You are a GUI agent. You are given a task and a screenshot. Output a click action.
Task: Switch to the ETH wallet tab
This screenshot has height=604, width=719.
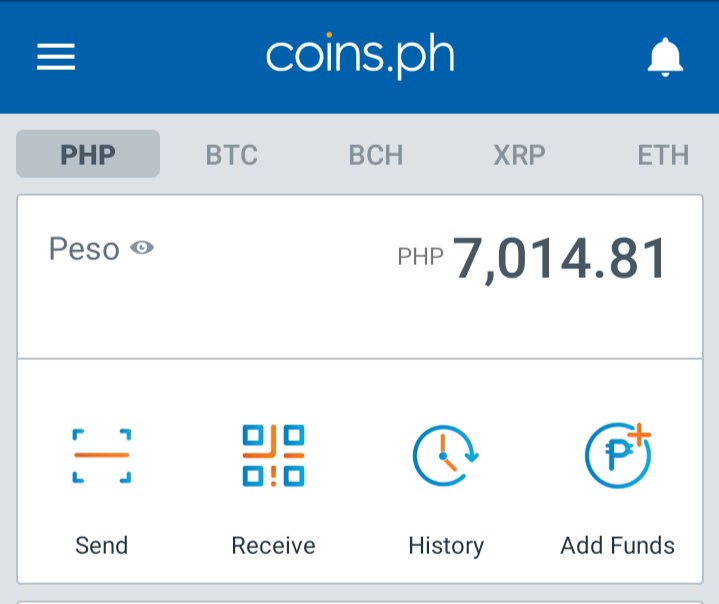(663, 155)
